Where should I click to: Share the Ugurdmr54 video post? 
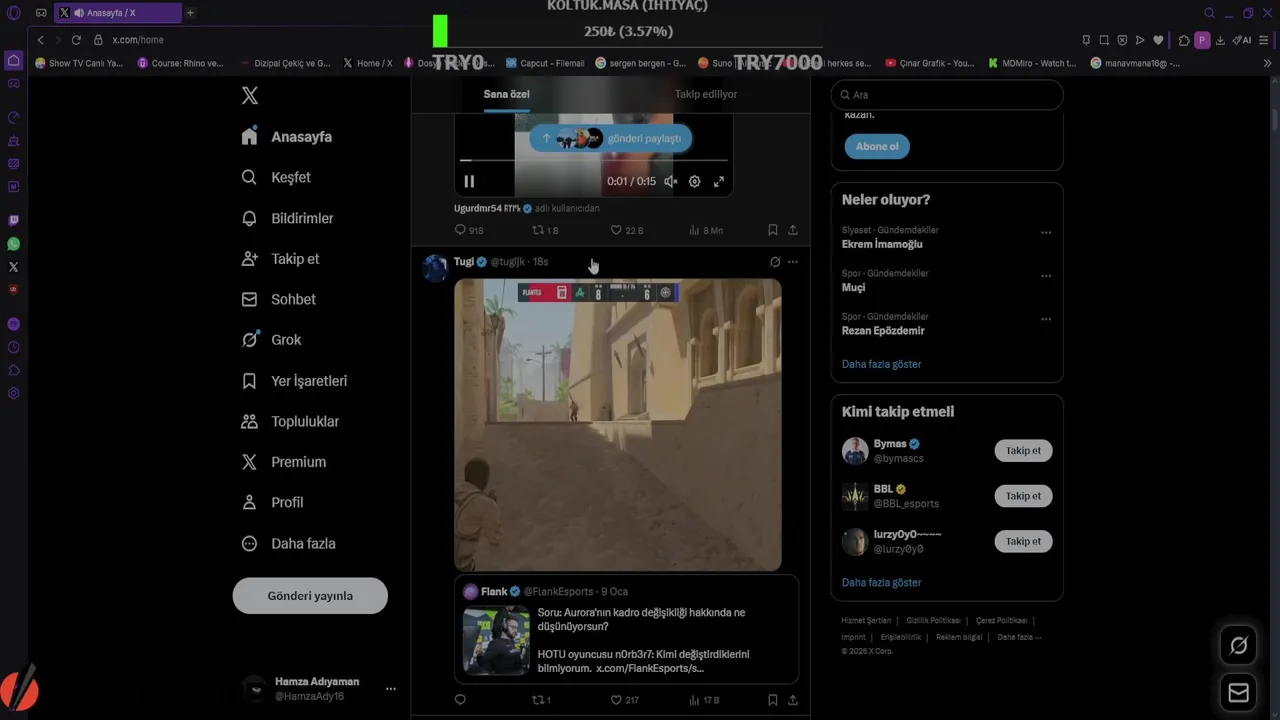pos(793,230)
